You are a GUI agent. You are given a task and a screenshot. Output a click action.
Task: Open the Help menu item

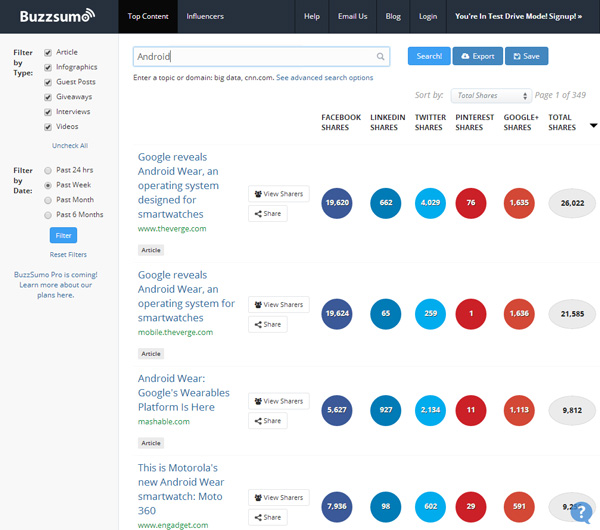[312, 16]
